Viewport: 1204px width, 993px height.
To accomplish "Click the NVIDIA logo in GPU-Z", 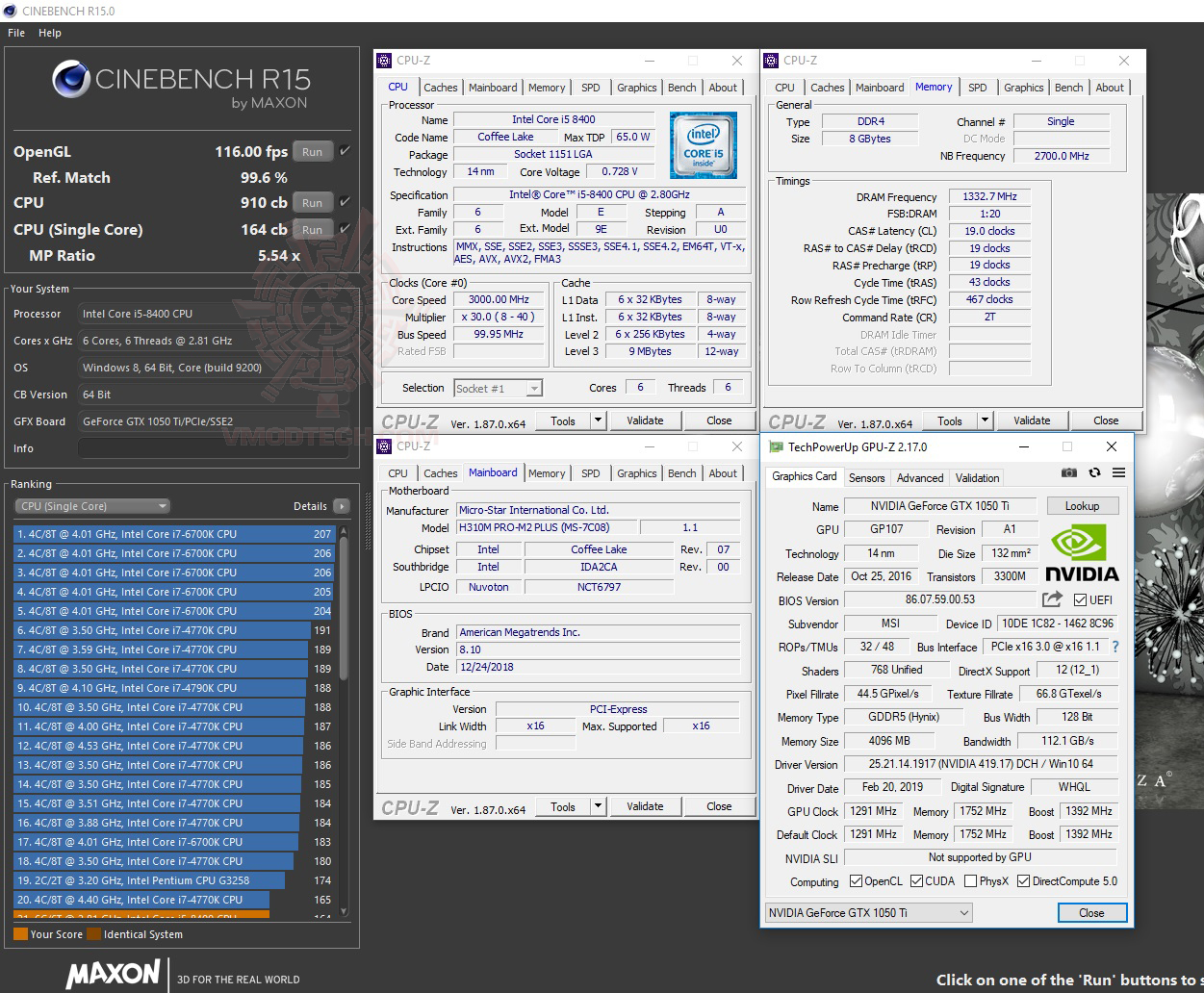I will (1083, 554).
